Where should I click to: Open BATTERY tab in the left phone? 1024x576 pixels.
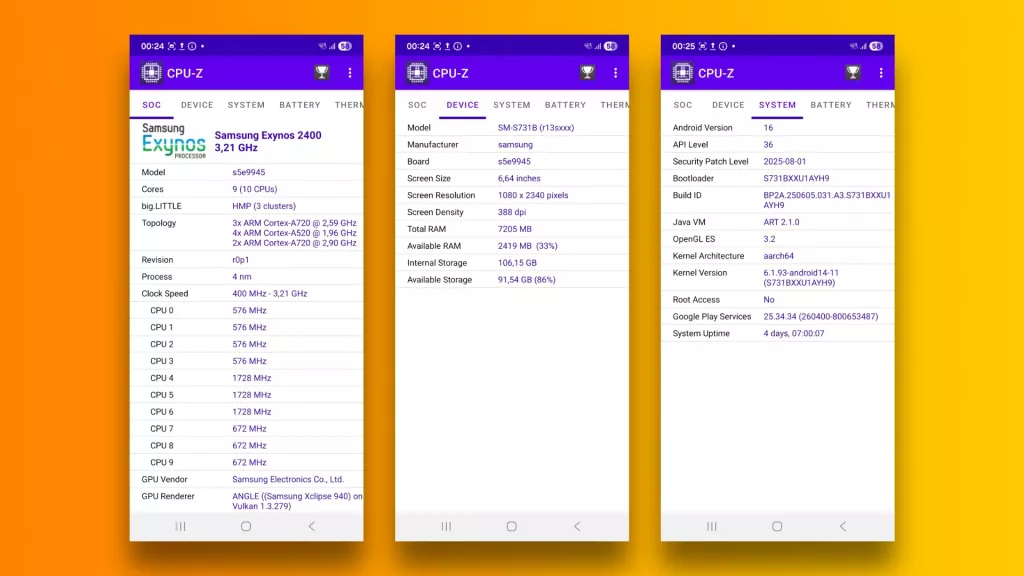click(300, 105)
